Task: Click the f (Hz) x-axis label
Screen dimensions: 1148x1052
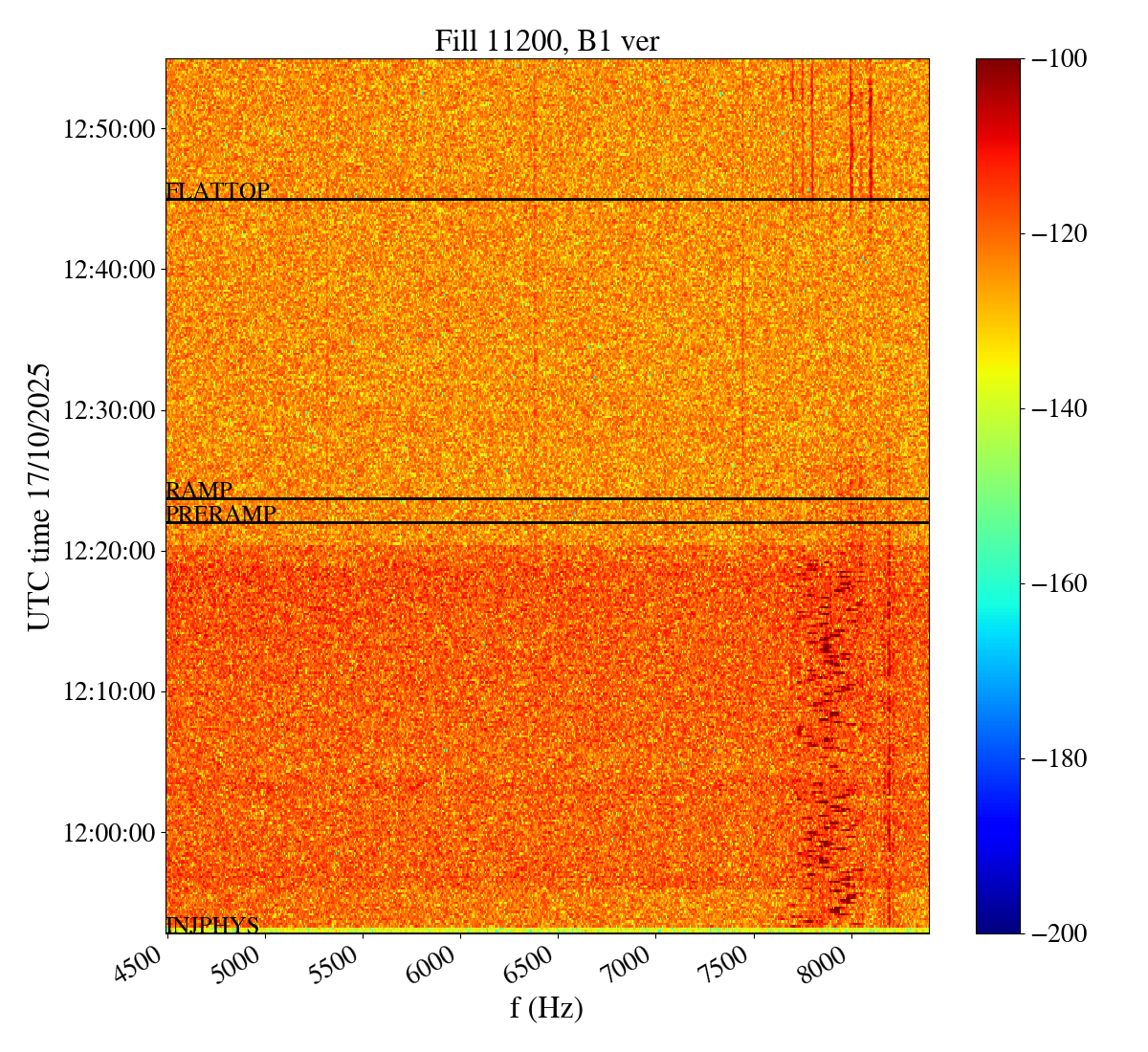Action: [x=546, y=1007]
